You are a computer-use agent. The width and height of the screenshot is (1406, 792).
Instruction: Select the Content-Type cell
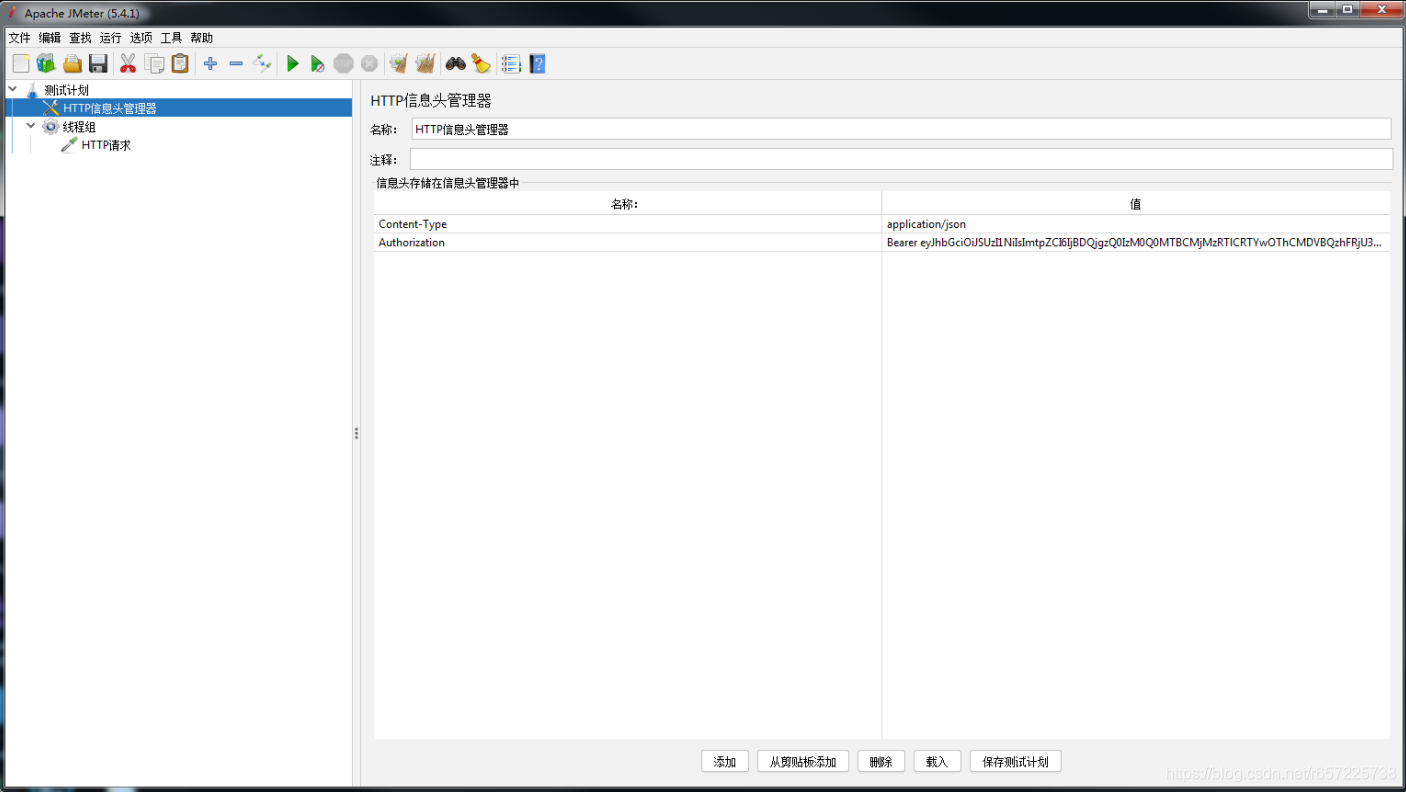point(627,224)
